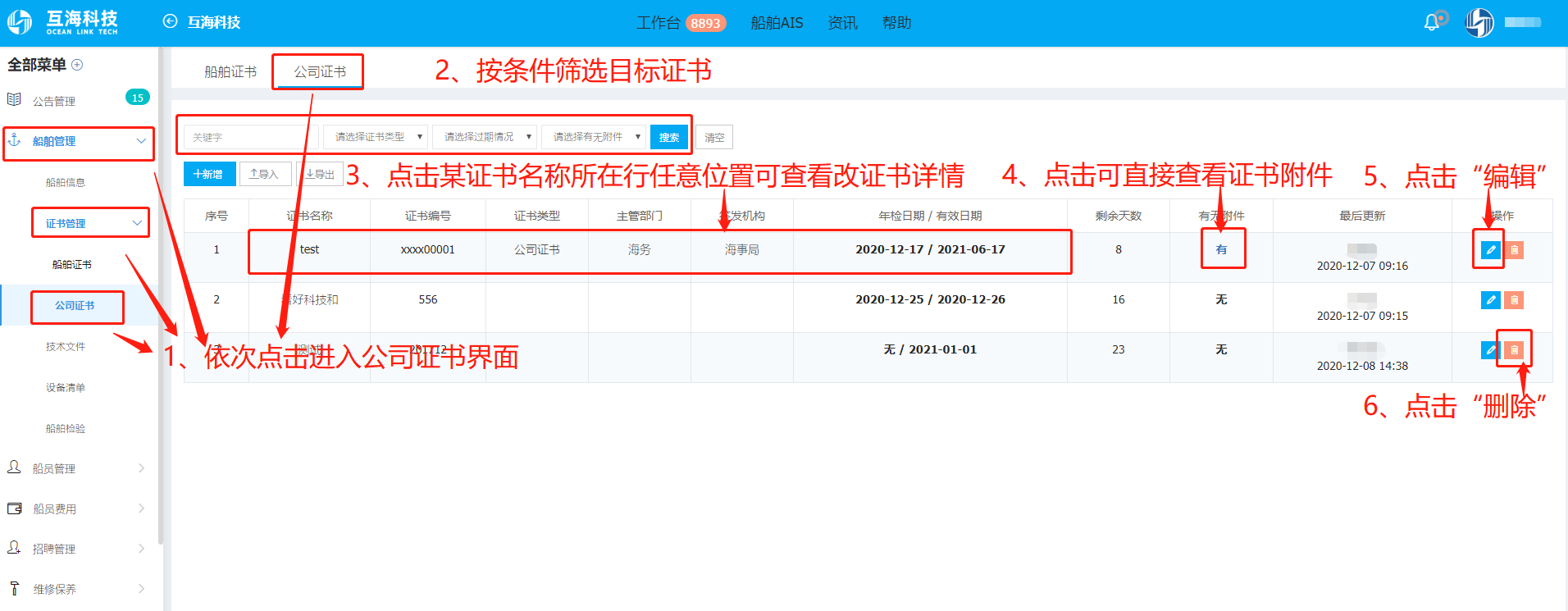
Task: Open 帮助 in top navigation
Action: pos(897,23)
